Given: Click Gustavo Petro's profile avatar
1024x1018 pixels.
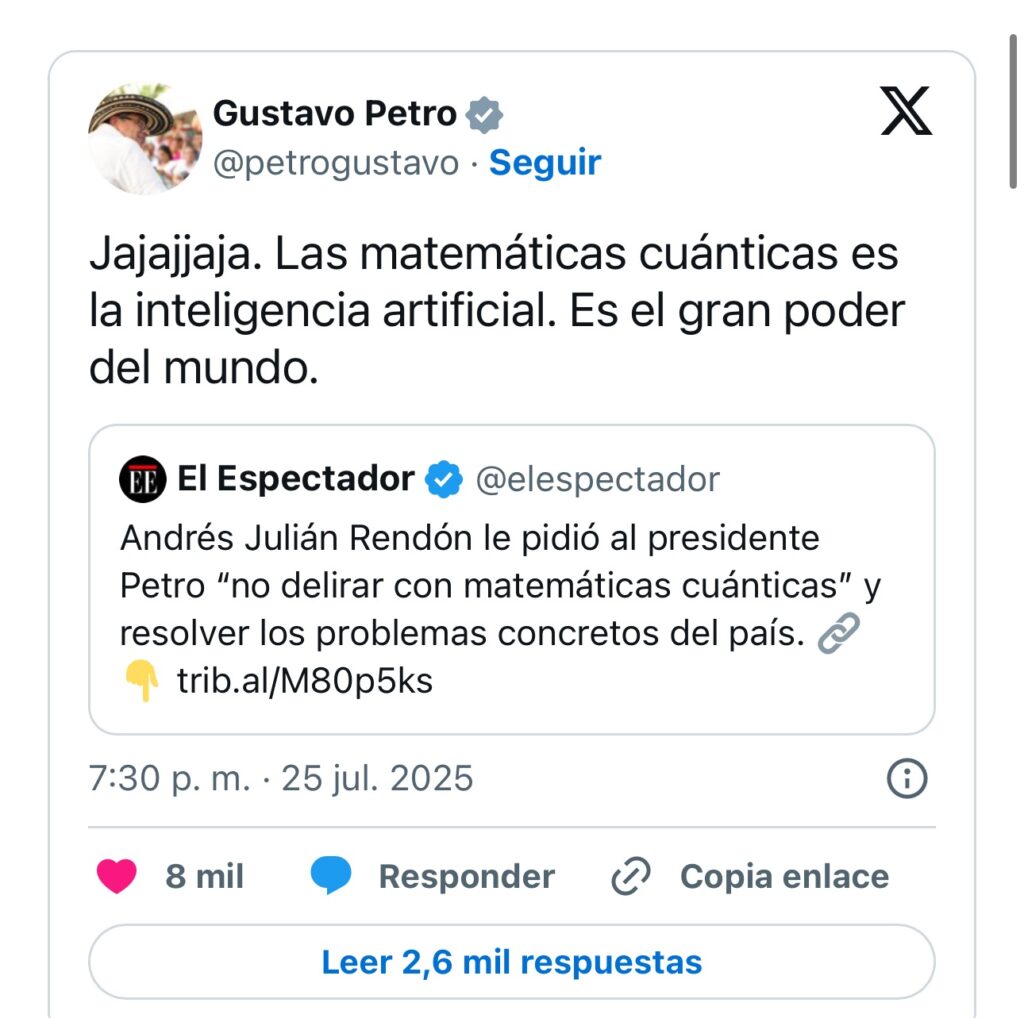Looking at the screenshot, I should [145, 138].
